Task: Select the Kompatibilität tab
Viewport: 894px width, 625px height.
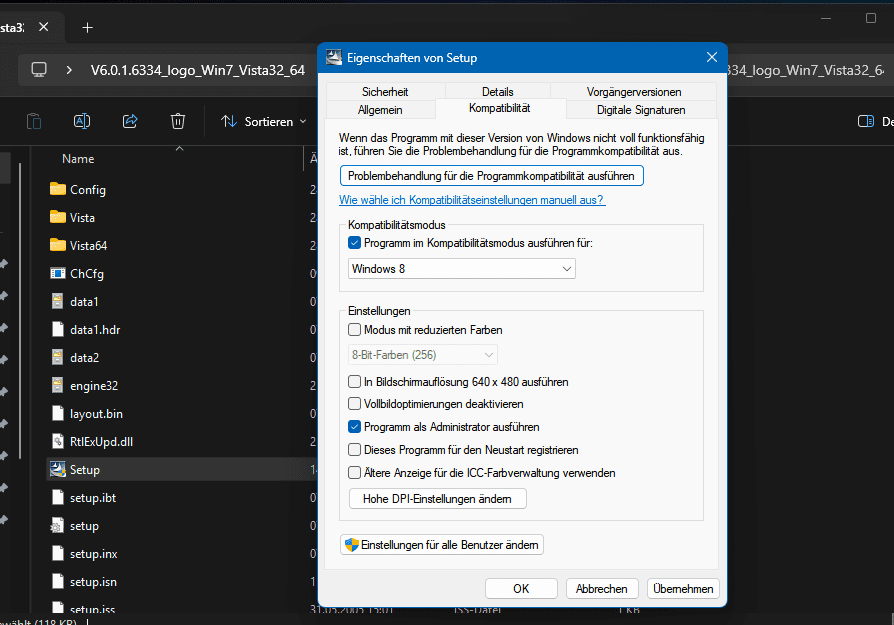Action: point(500,108)
